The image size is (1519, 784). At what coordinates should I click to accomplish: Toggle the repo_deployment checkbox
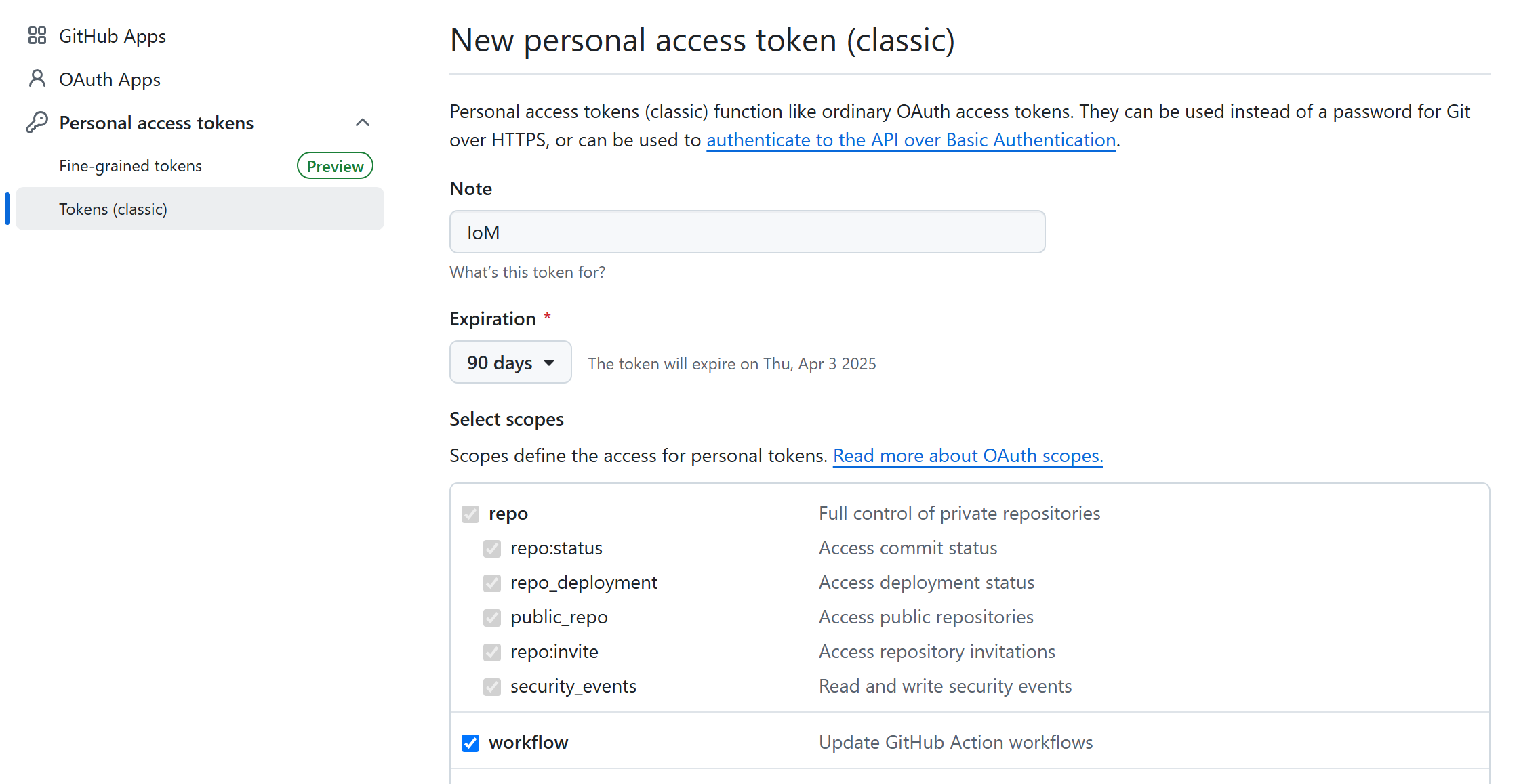pyautogui.click(x=492, y=583)
